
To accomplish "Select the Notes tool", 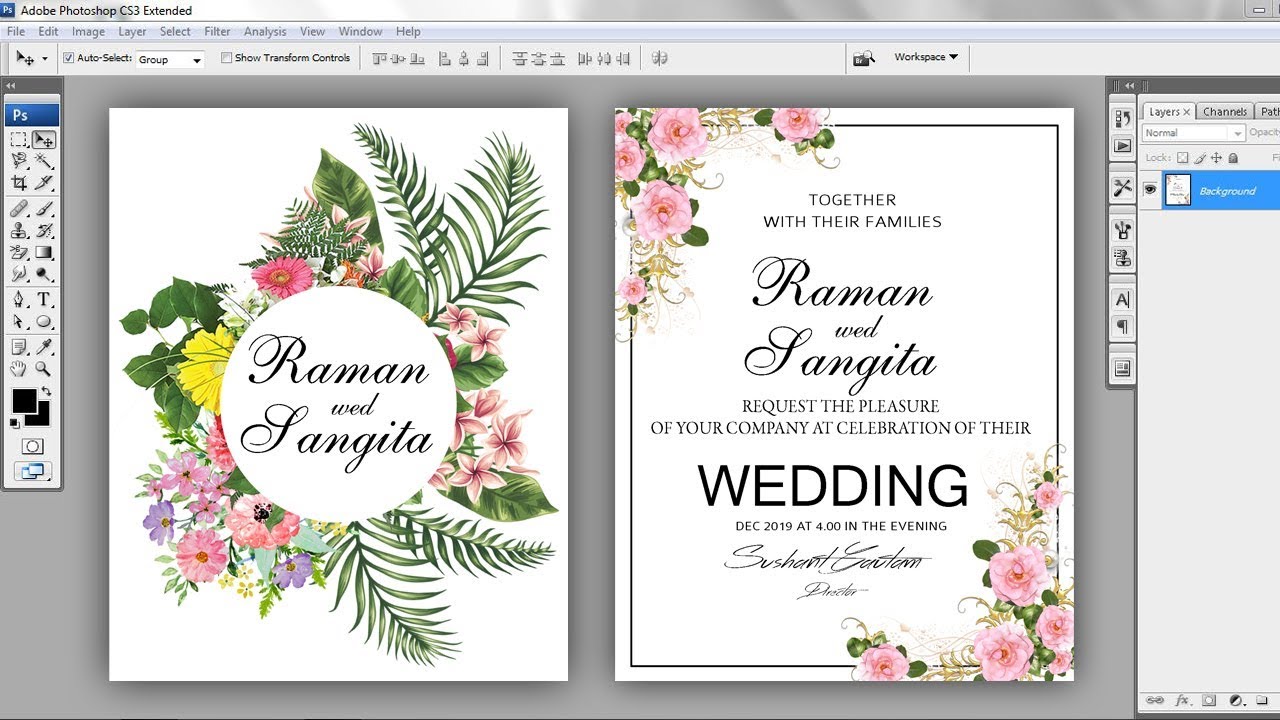I will [x=19, y=347].
